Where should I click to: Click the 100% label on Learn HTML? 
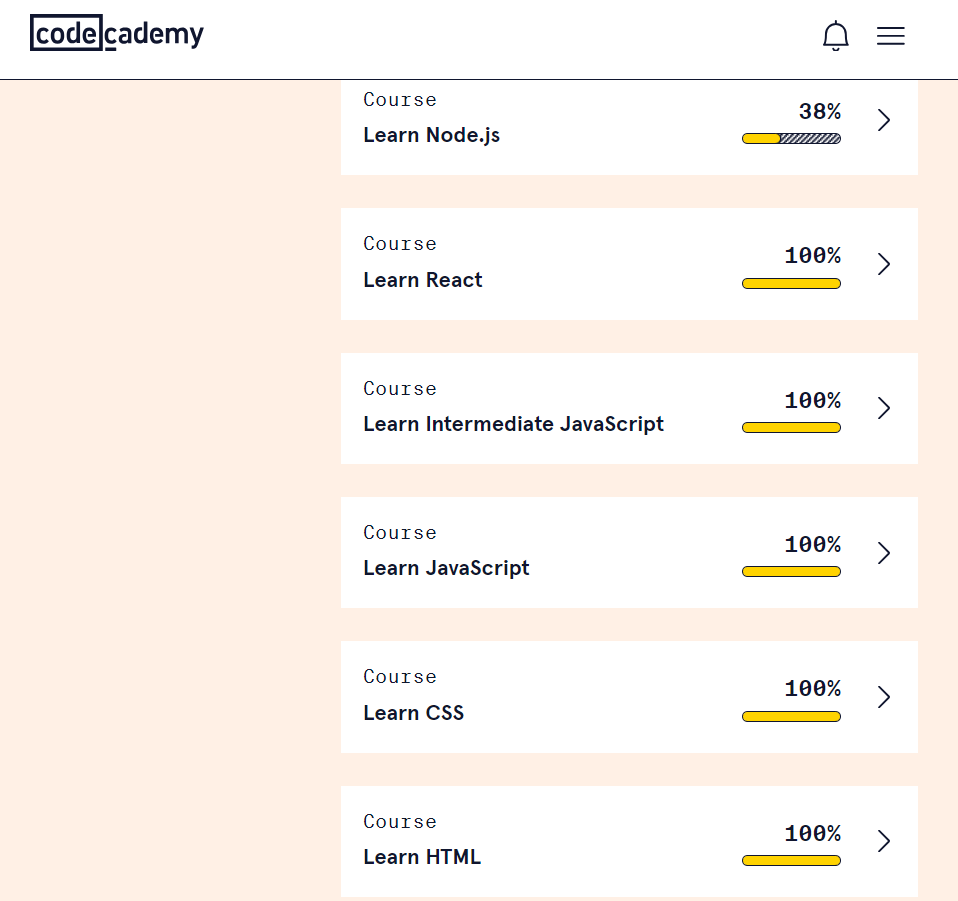[813, 833]
